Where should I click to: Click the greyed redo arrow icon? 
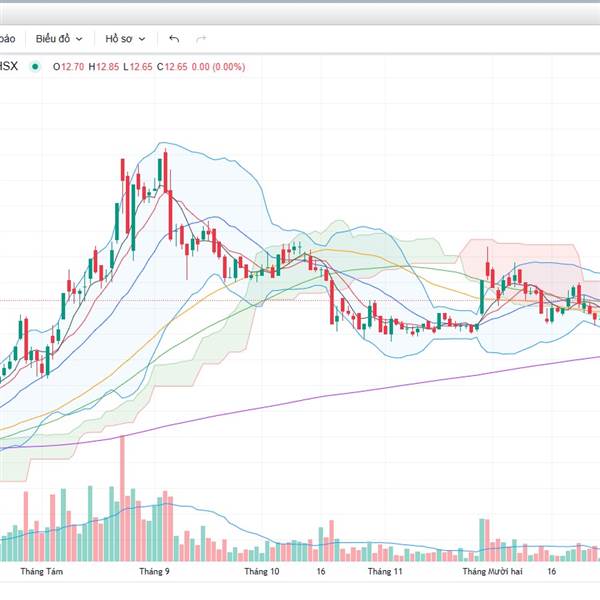point(201,39)
